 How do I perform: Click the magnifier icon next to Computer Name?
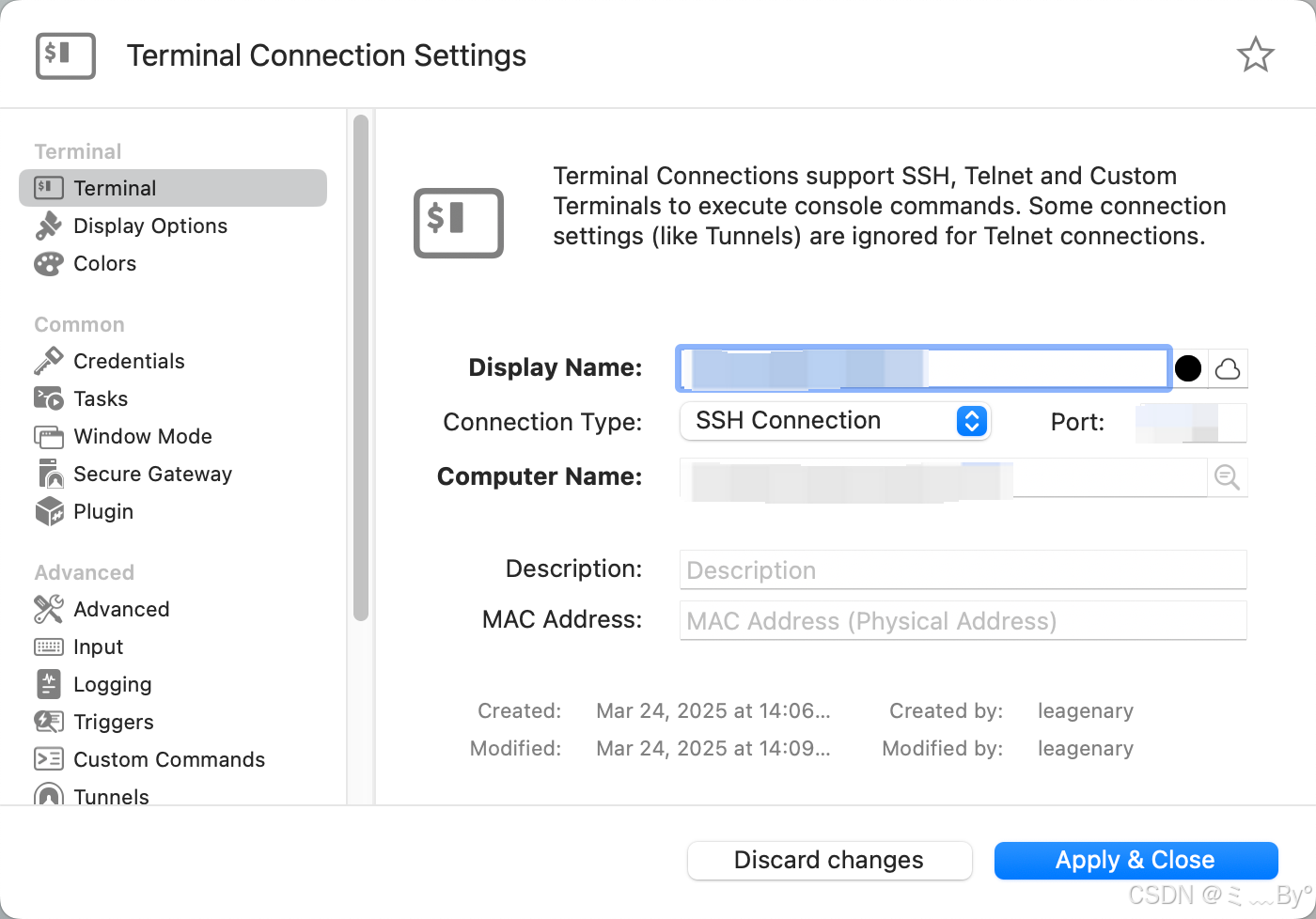click(x=1226, y=477)
